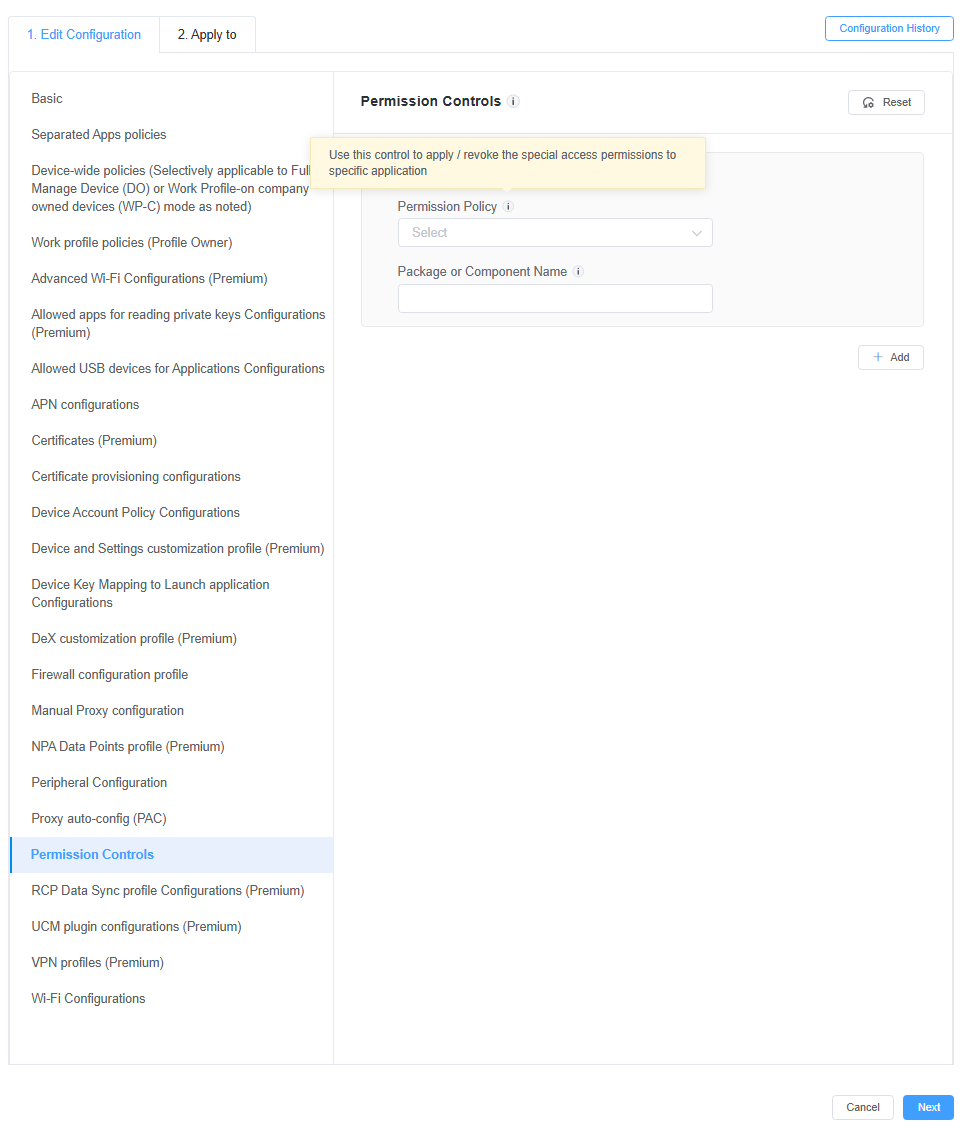Switch to the Apply to tab
The image size is (966, 1133).
pyautogui.click(x=207, y=33)
